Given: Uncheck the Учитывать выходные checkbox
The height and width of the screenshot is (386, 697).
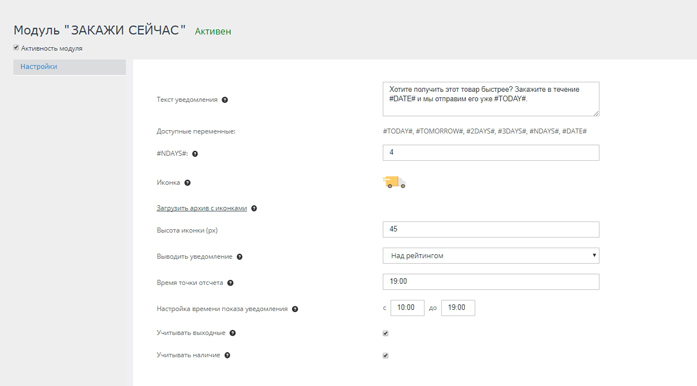Looking at the screenshot, I should (385, 333).
